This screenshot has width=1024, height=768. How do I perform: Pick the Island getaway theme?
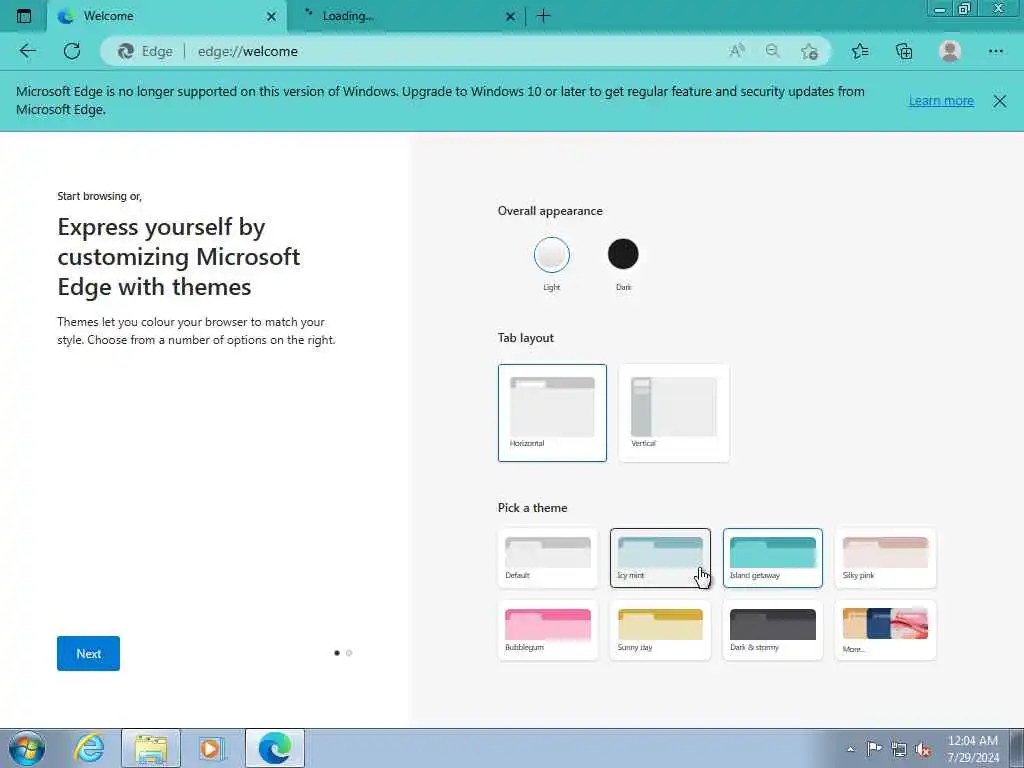(x=773, y=558)
